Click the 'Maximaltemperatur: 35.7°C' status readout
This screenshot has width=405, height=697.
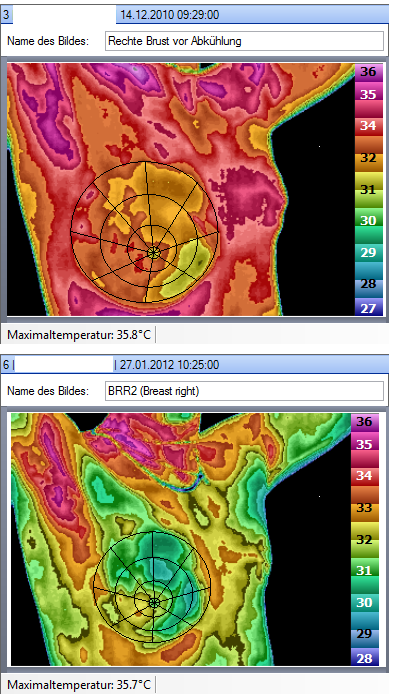pos(79,685)
